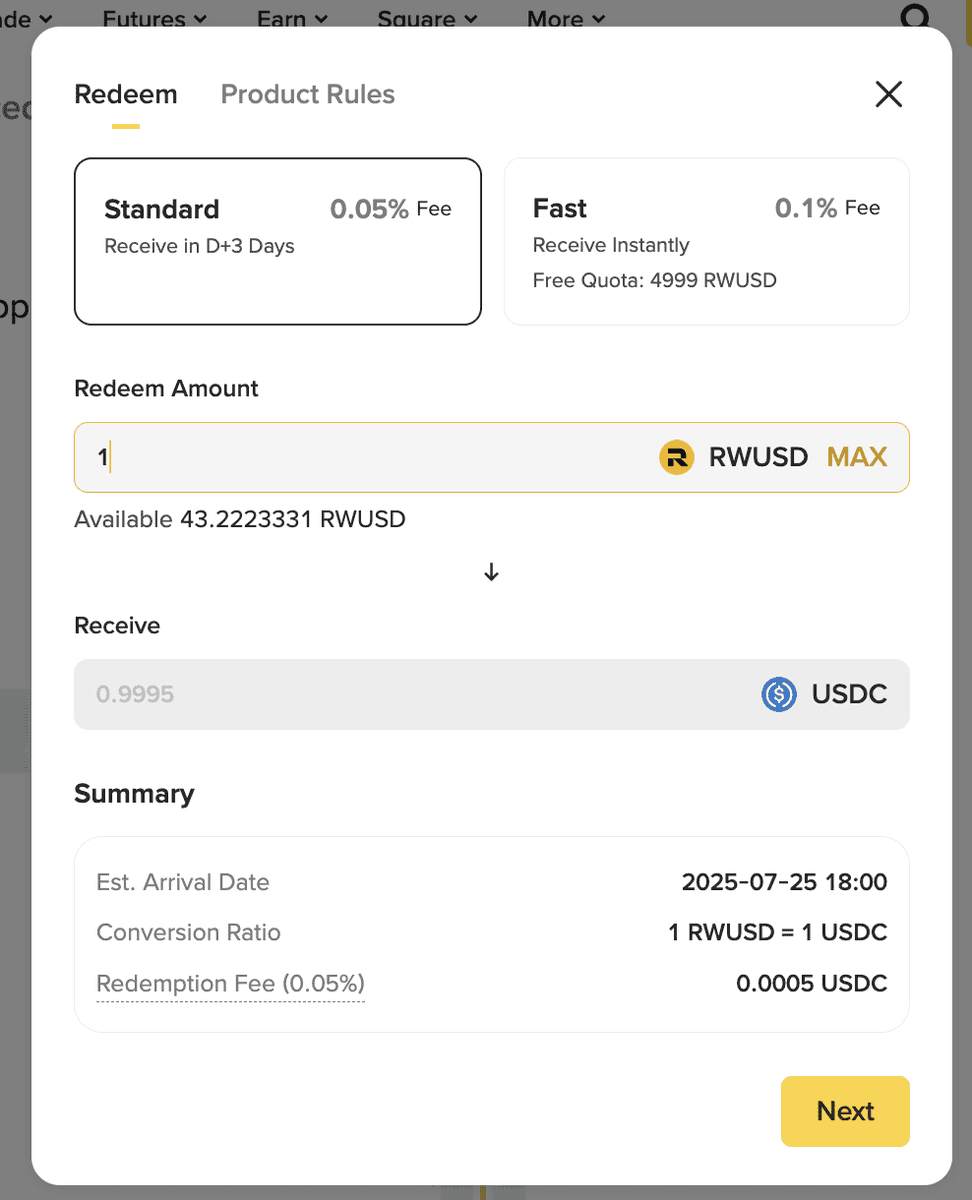The width and height of the screenshot is (972, 1200).
Task: Click the Next button
Action: point(845,1111)
